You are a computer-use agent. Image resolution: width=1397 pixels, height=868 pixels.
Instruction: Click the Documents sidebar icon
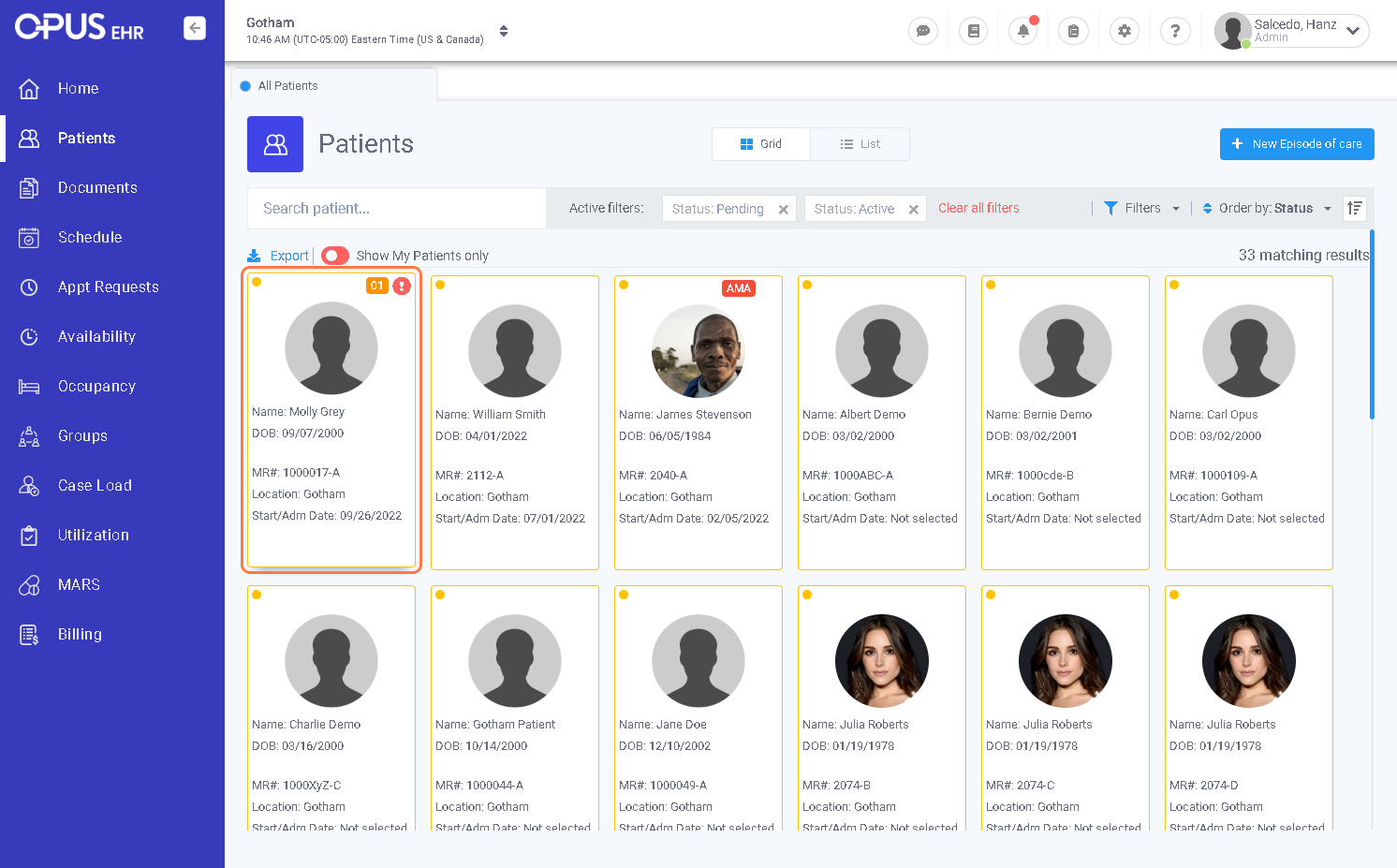[29, 187]
